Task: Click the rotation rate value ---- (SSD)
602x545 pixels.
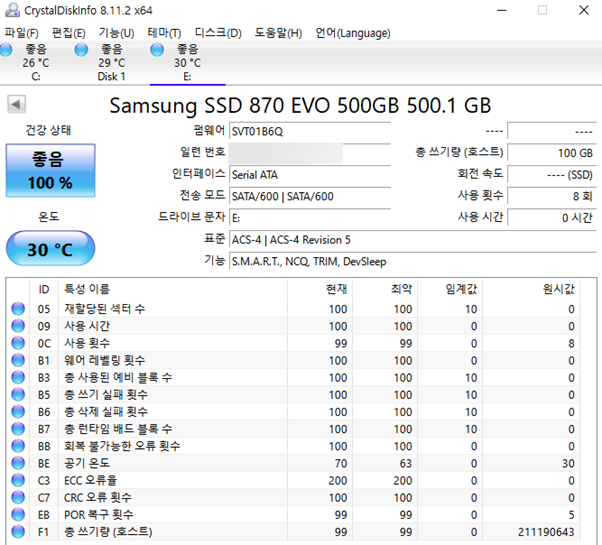Action: pyautogui.click(x=552, y=175)
